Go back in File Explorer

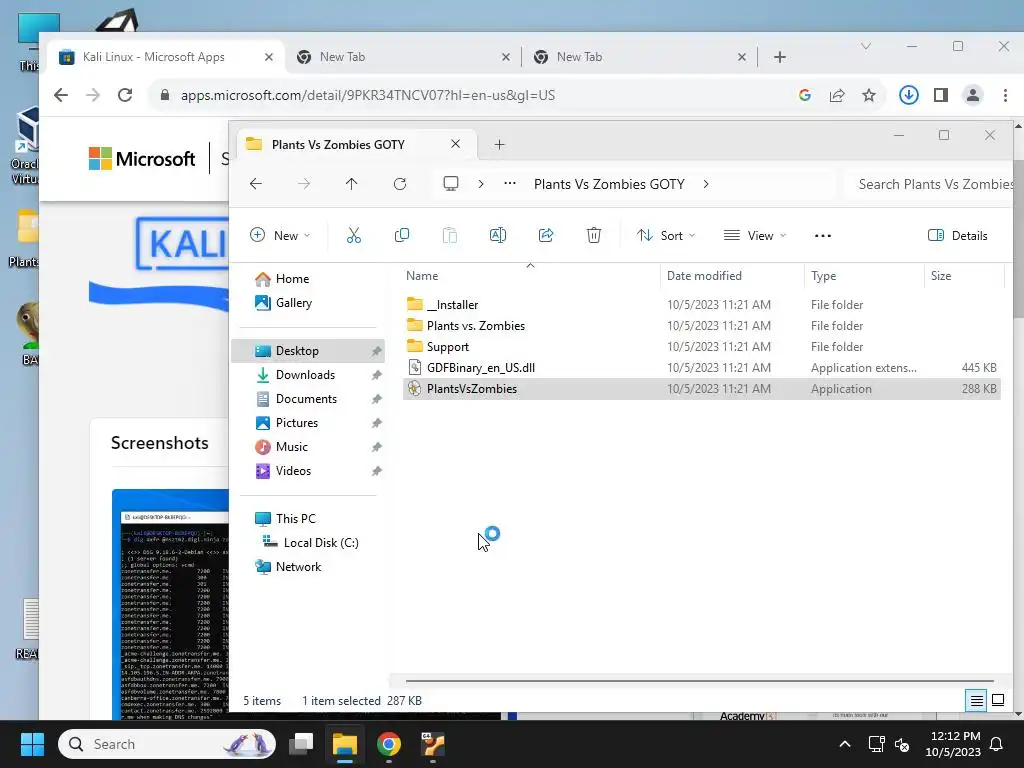(x=256, y=184)
